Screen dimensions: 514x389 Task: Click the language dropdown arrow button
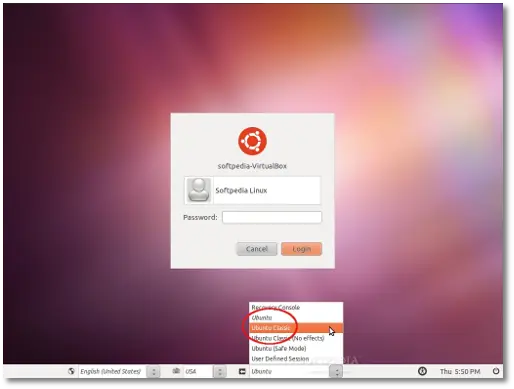pyautogui.click(x=154, y=371)
